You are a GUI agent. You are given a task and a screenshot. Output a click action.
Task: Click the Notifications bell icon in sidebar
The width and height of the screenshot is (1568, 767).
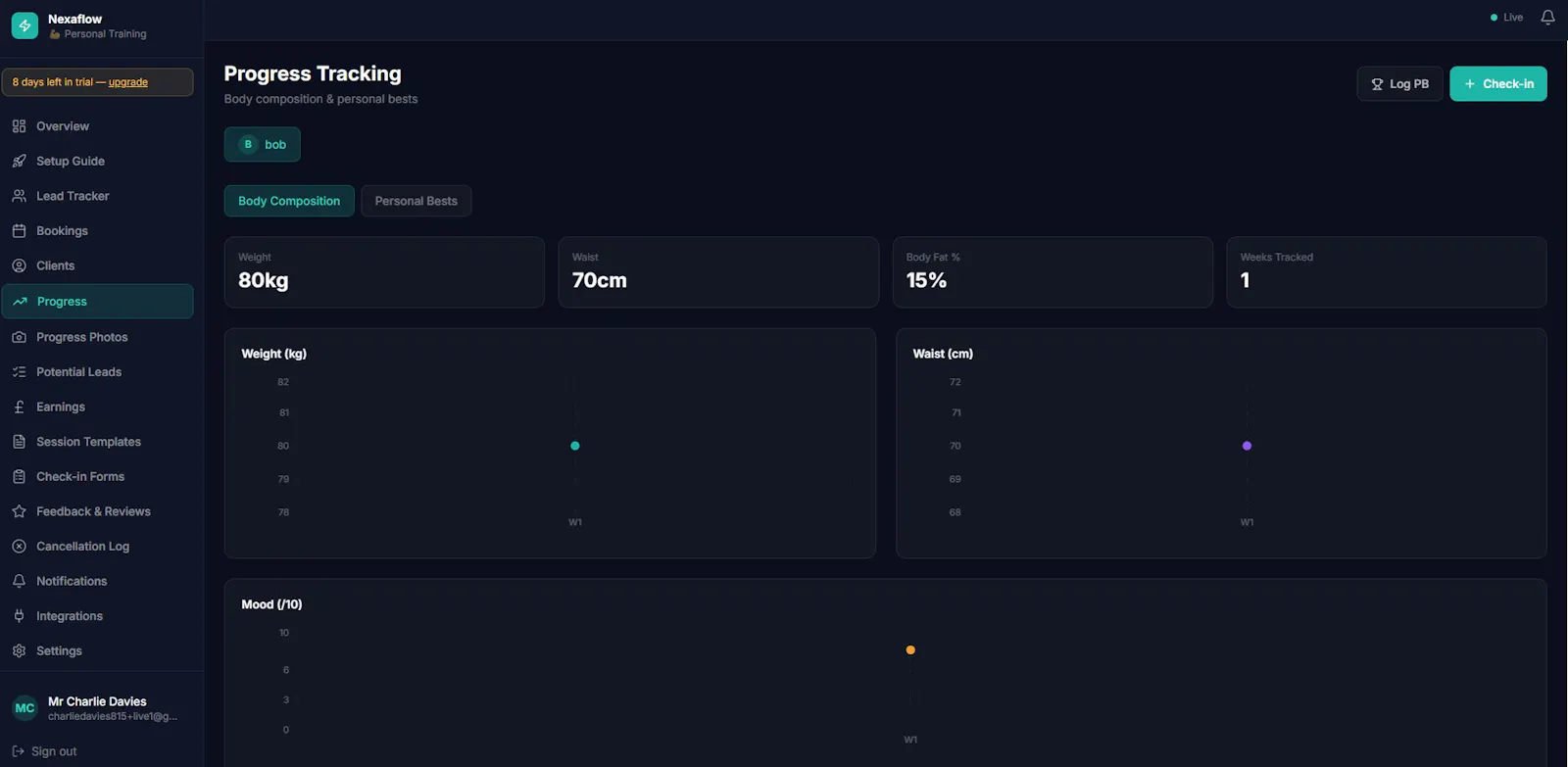[x=19, y=581]
